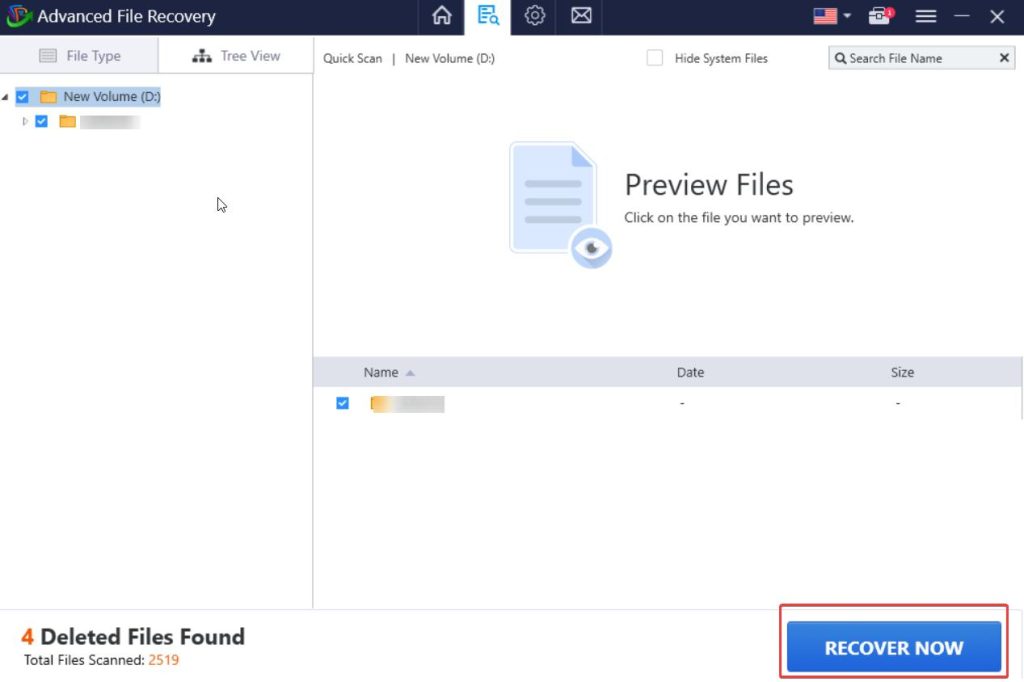This screenshot has height=682, width=1024.
Task: Click the Name sort arrow indicator
Action: 410,373
